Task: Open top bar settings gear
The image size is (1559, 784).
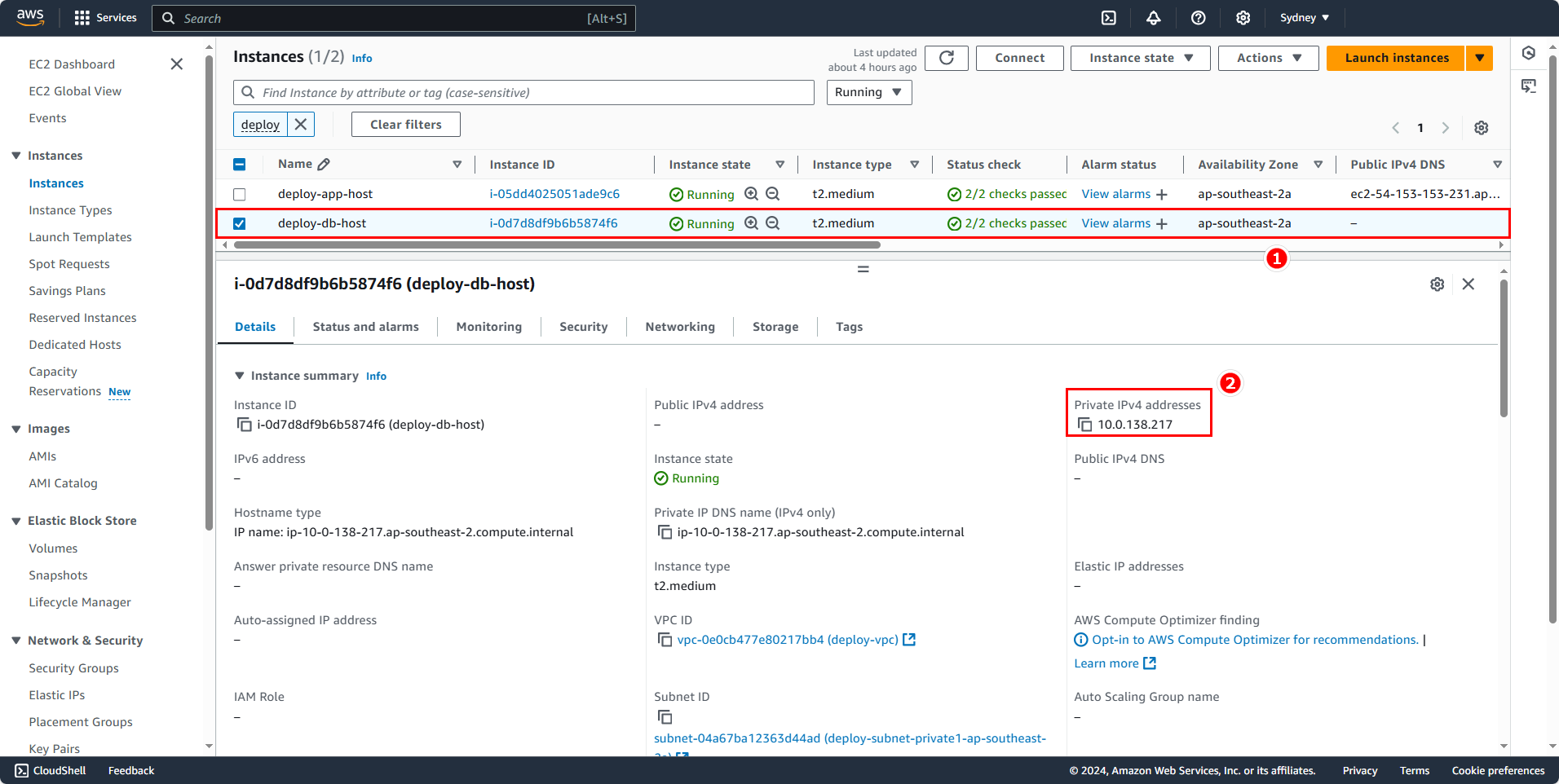Action: [x=1243, y=18]
